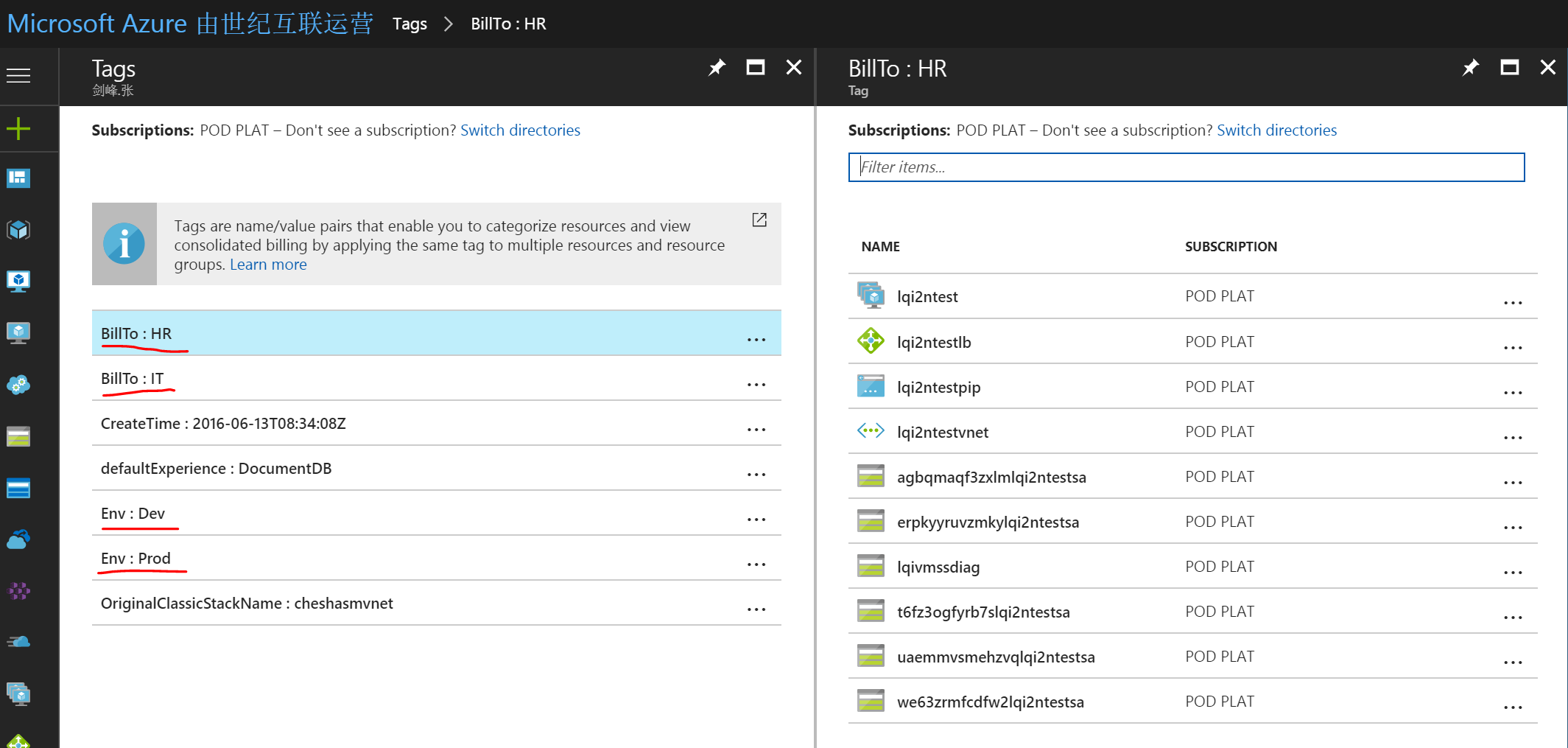Select the Env : Prod tag
The image size is (1568, 748).
pyautogui.click(x=436, y=559)
